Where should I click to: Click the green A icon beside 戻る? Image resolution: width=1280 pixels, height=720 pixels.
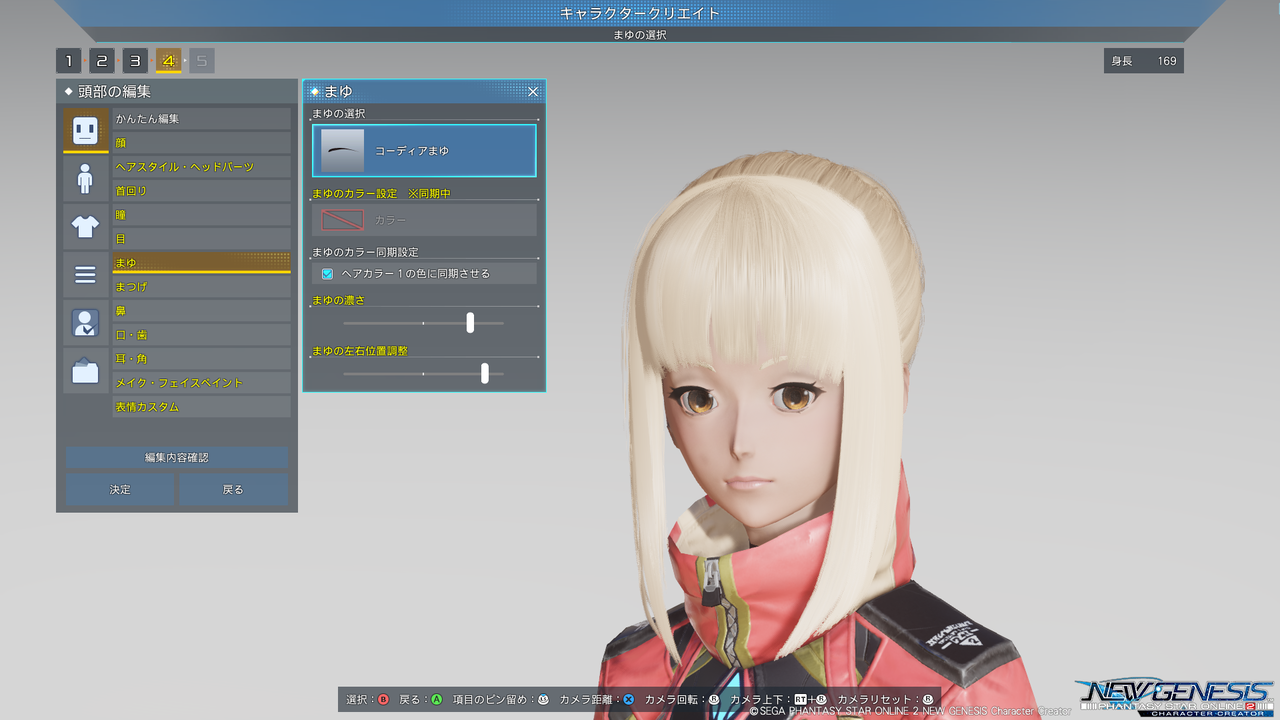pyautogui.click(x=437, y=699)
